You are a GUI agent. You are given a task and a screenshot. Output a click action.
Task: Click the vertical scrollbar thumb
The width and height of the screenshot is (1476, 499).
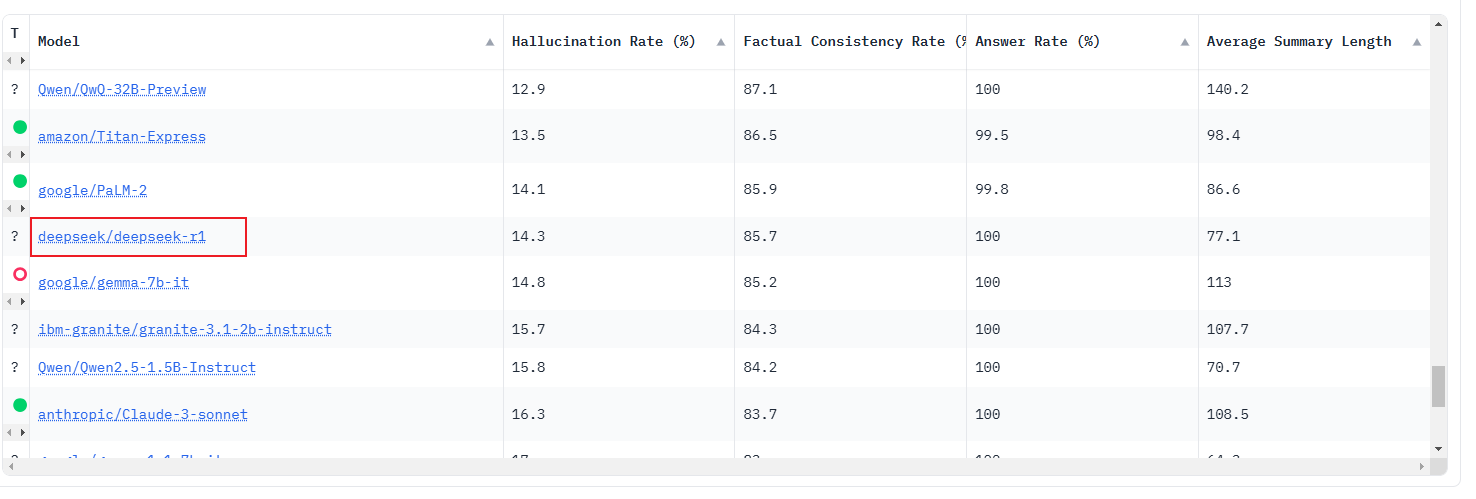(1438, 386)
